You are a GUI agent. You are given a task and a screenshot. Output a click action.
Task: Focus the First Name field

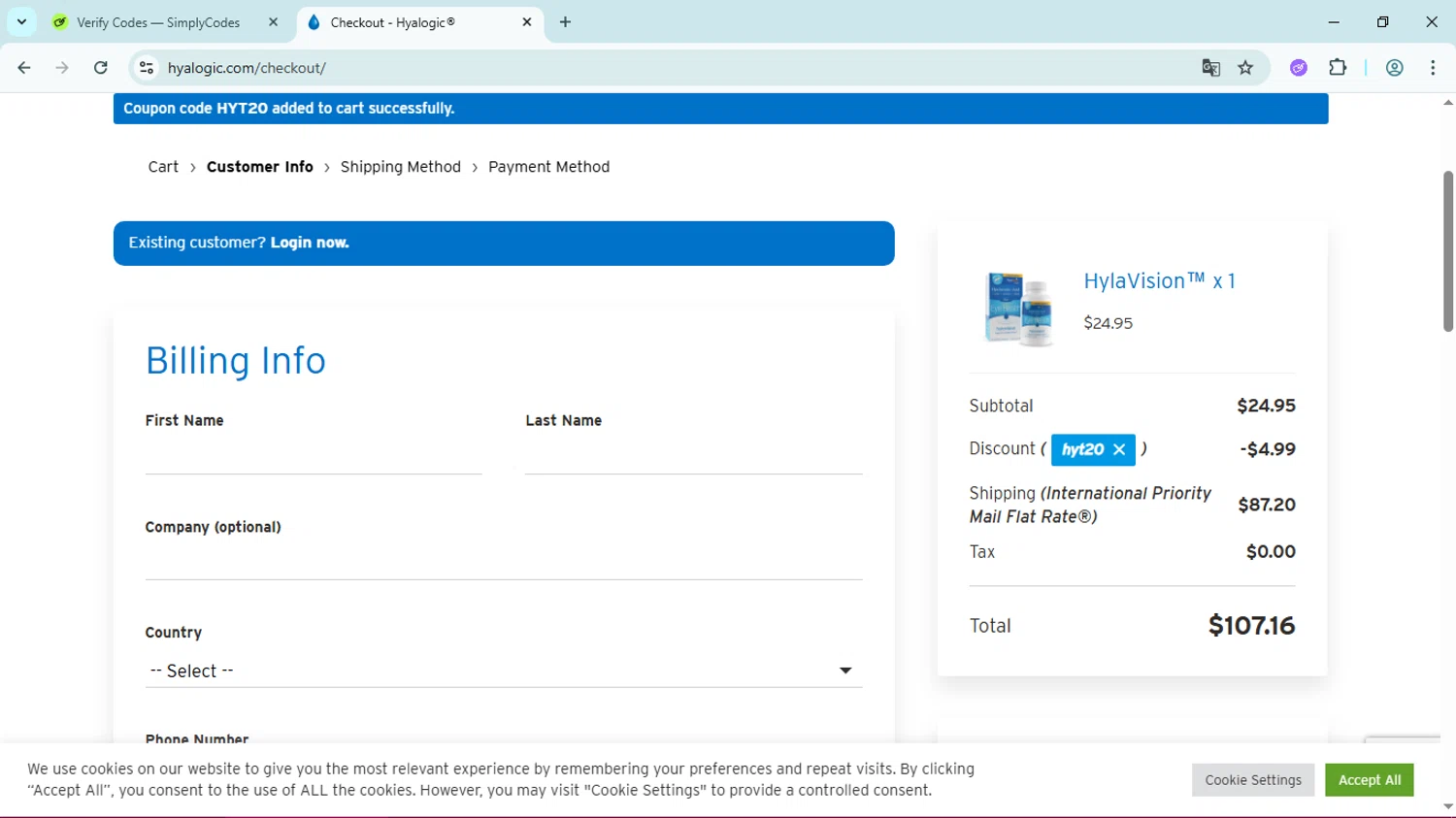(x=314, y=455)
